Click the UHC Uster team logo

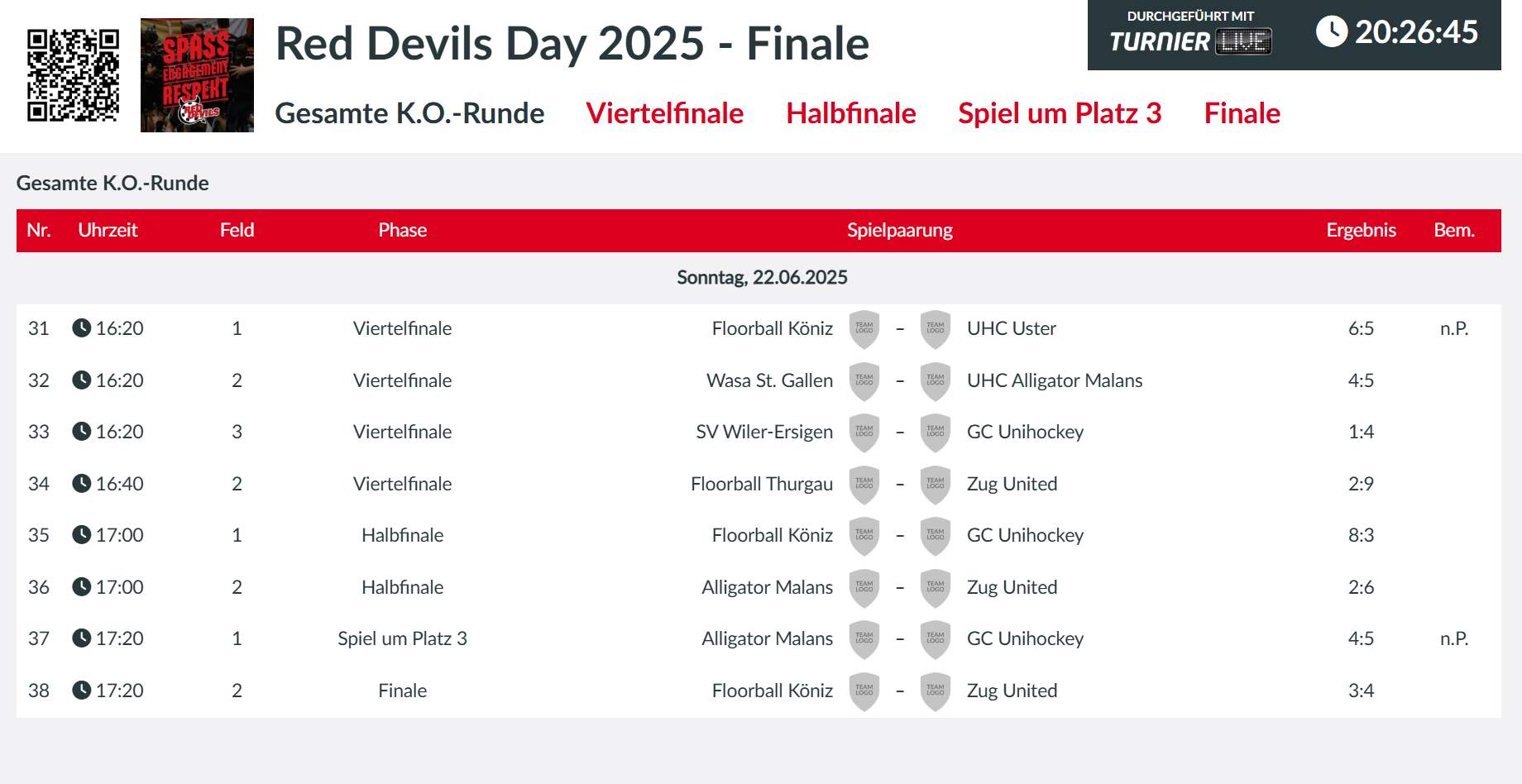[936, 329]
